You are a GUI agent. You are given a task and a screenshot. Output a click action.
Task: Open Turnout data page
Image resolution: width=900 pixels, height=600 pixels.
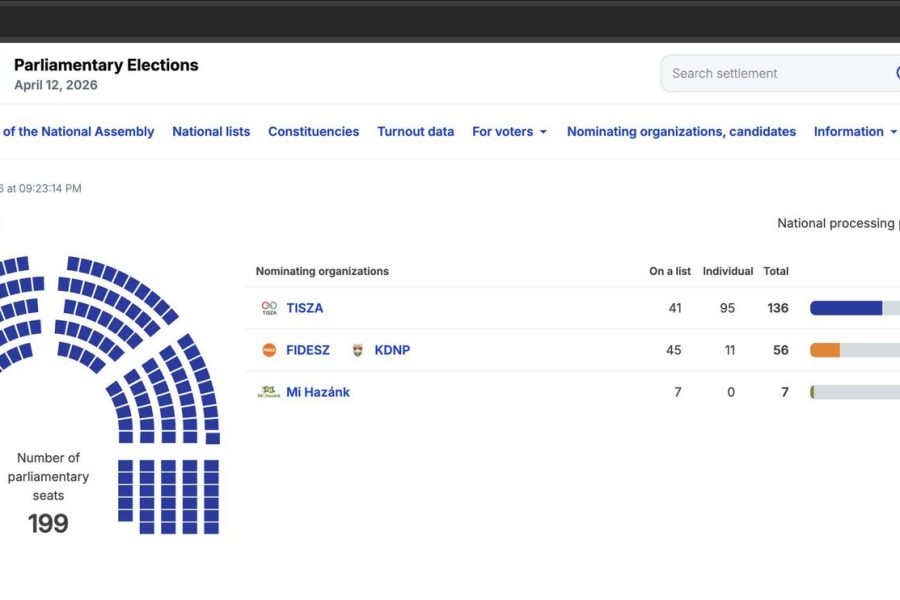(x=416, y=131)
